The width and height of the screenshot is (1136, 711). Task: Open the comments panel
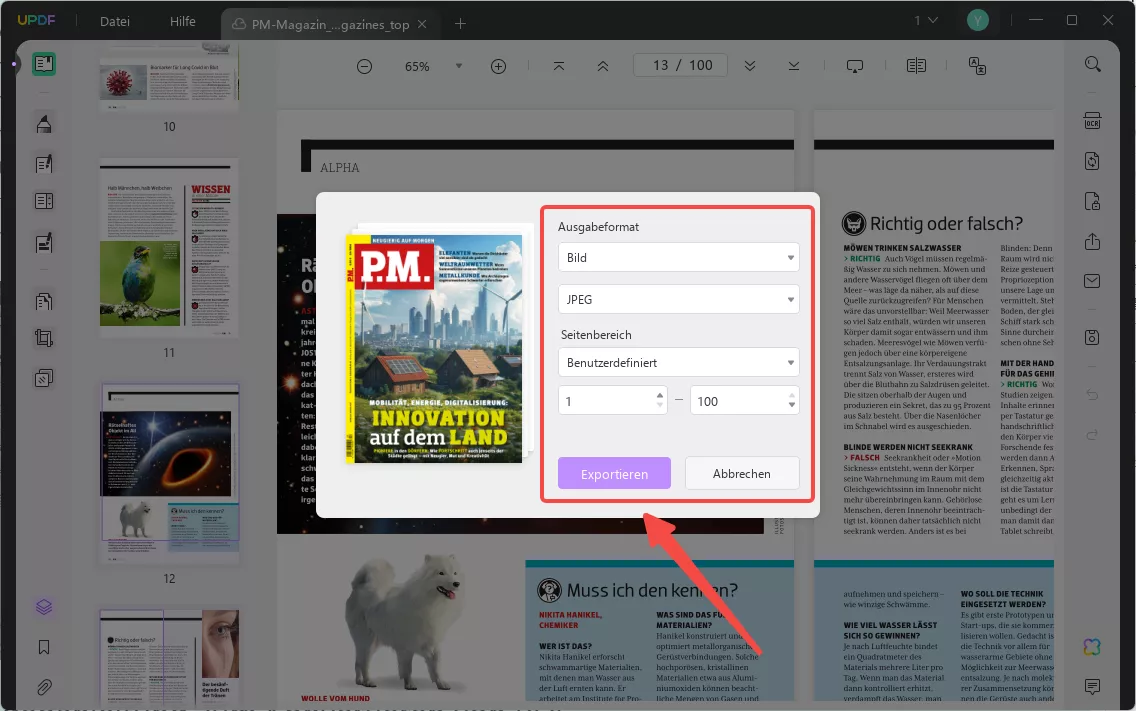[x=1092, y=688]
